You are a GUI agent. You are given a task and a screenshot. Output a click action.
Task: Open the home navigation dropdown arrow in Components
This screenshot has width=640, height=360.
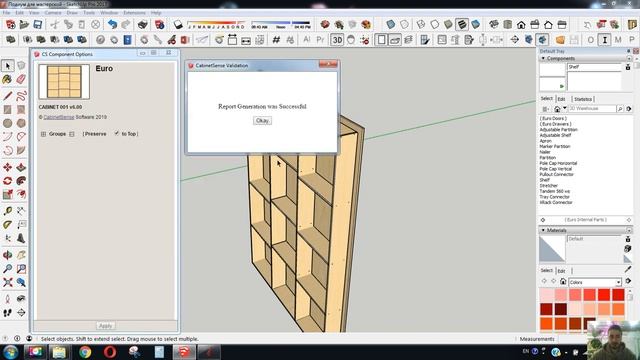tap(564, 109)
